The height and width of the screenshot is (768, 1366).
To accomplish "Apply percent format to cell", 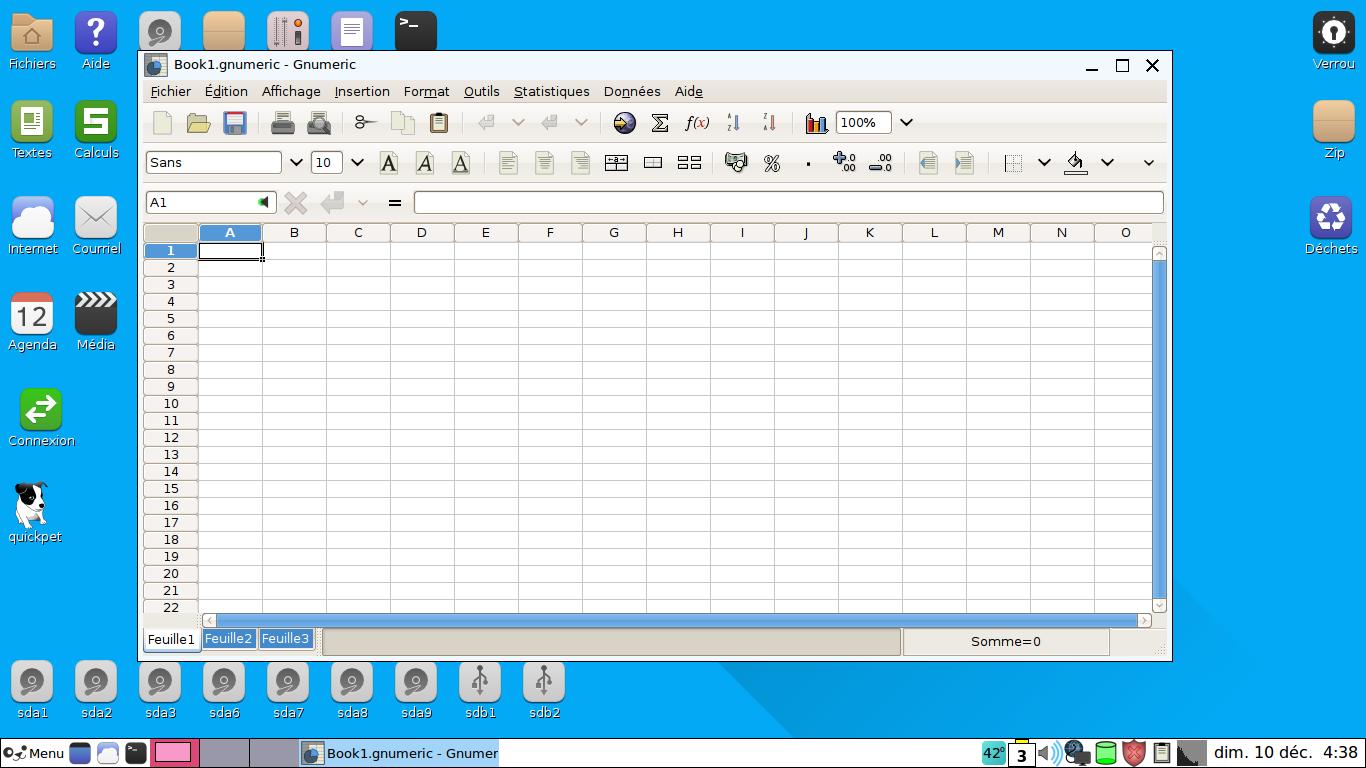I will pos(772,162).
